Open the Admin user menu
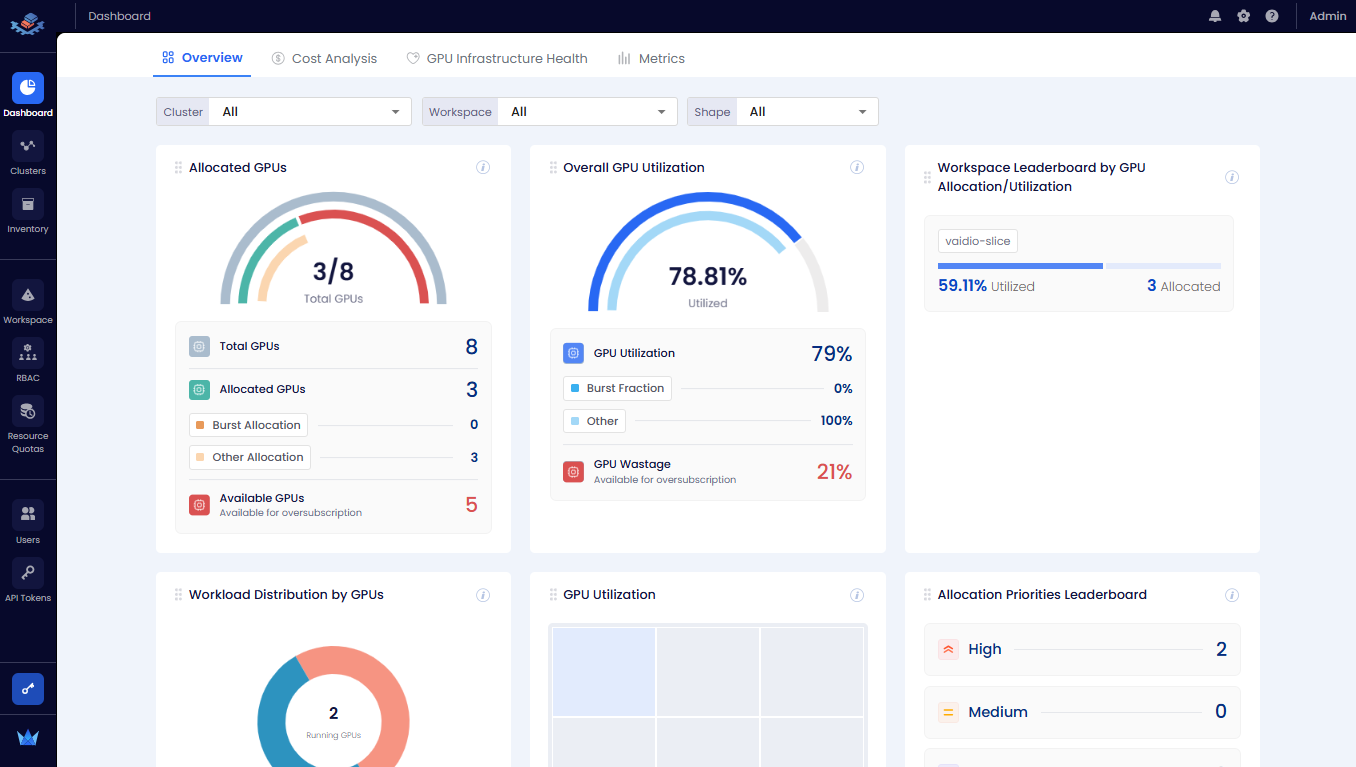 pyautogui.click(x=1327, y=16)
